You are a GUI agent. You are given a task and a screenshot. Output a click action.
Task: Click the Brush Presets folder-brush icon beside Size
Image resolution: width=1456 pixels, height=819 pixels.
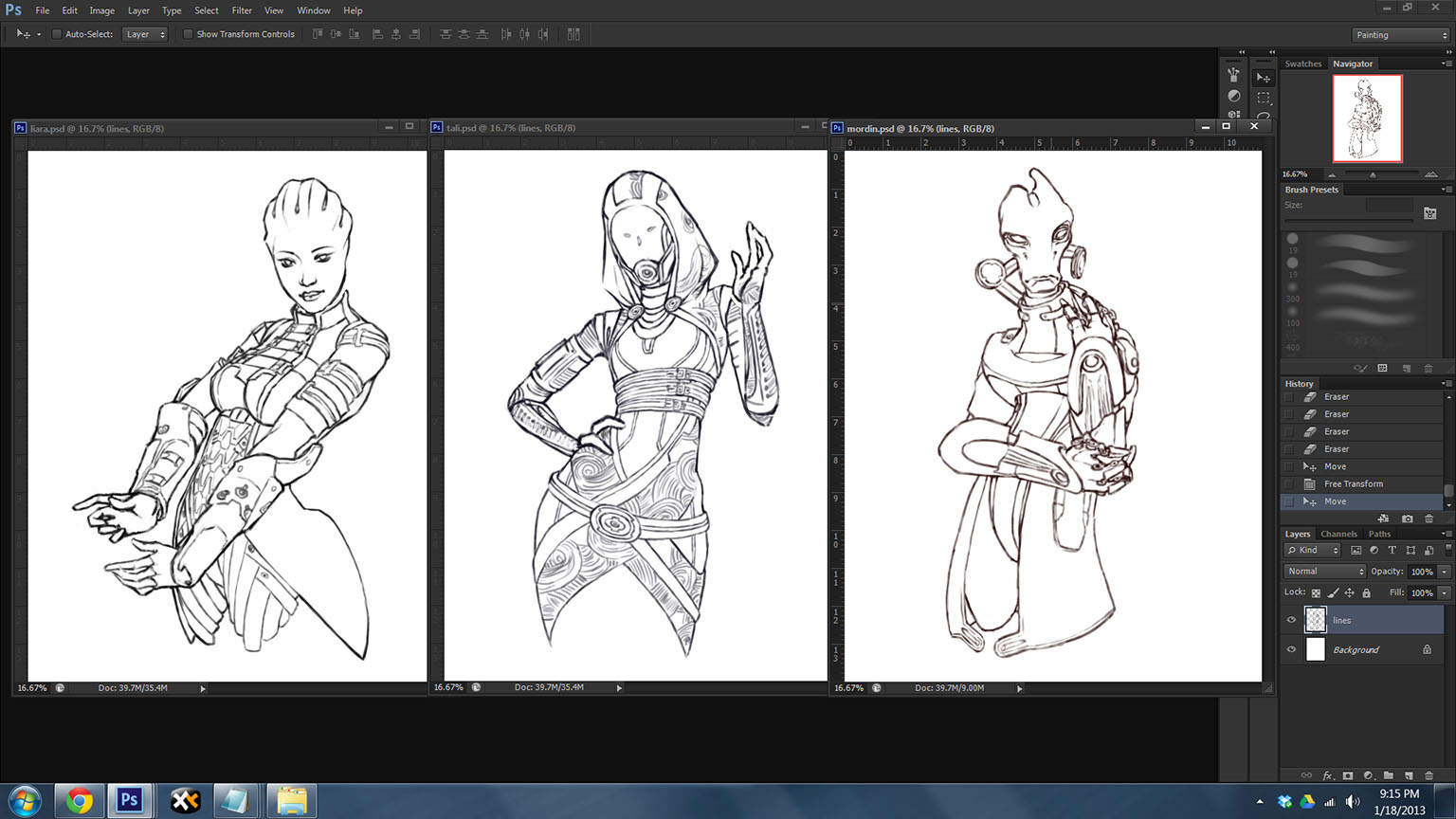[1430, 213]
